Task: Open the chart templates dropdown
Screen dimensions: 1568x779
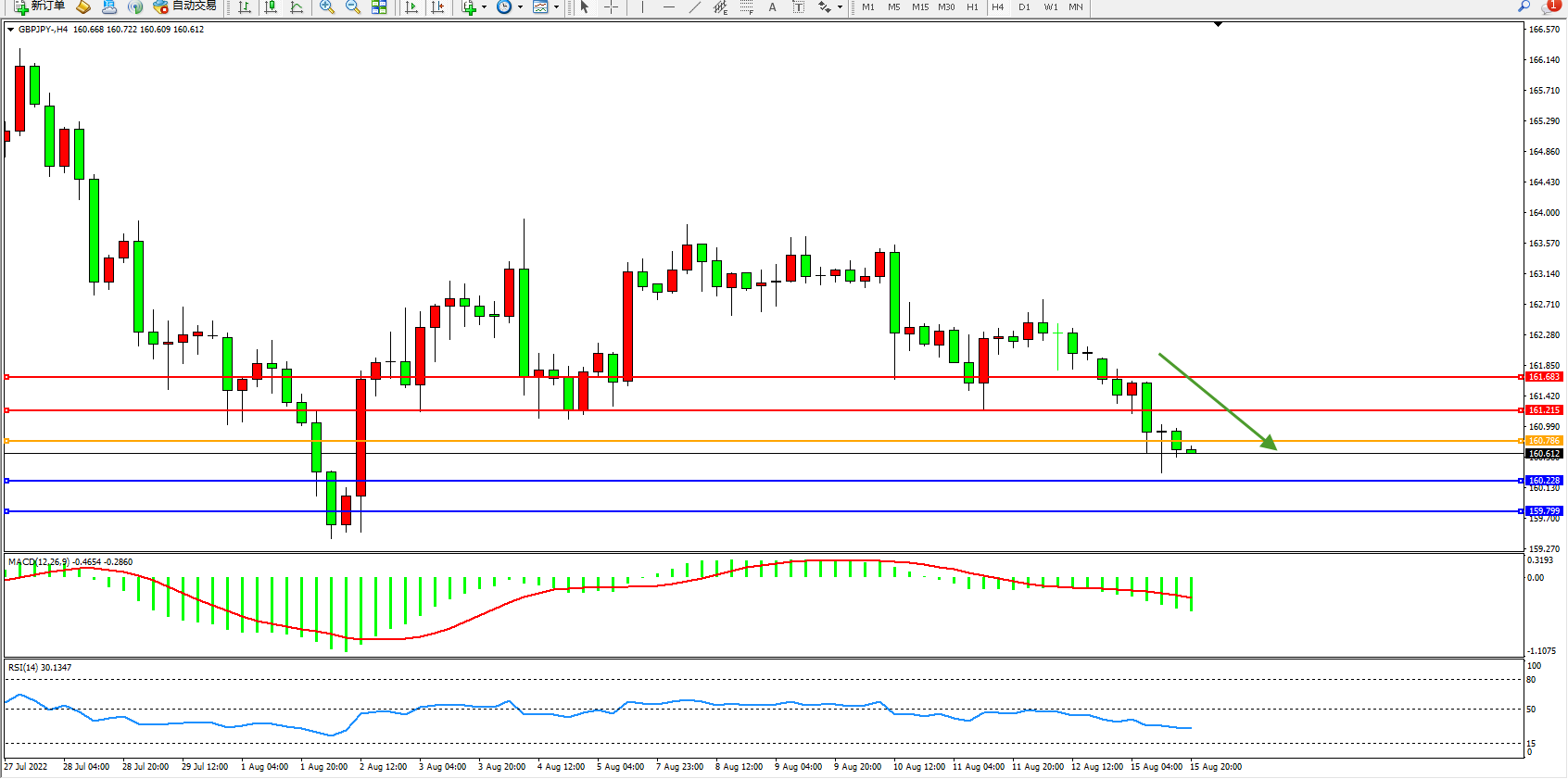Action: pos(556,7)
